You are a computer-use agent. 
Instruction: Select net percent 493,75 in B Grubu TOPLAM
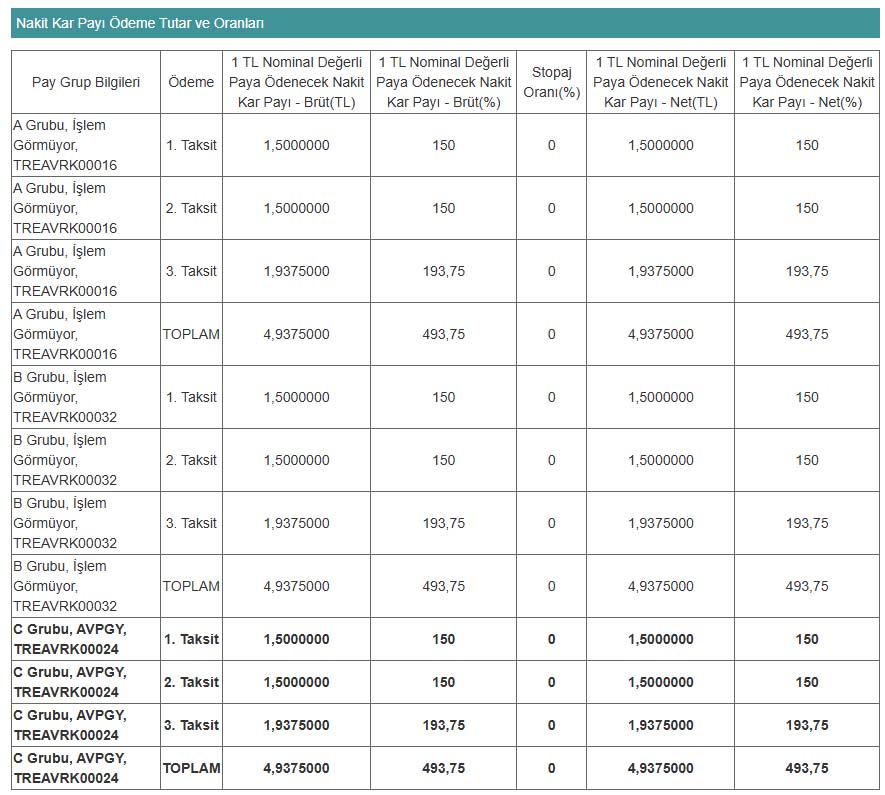(x=807, y=586)
